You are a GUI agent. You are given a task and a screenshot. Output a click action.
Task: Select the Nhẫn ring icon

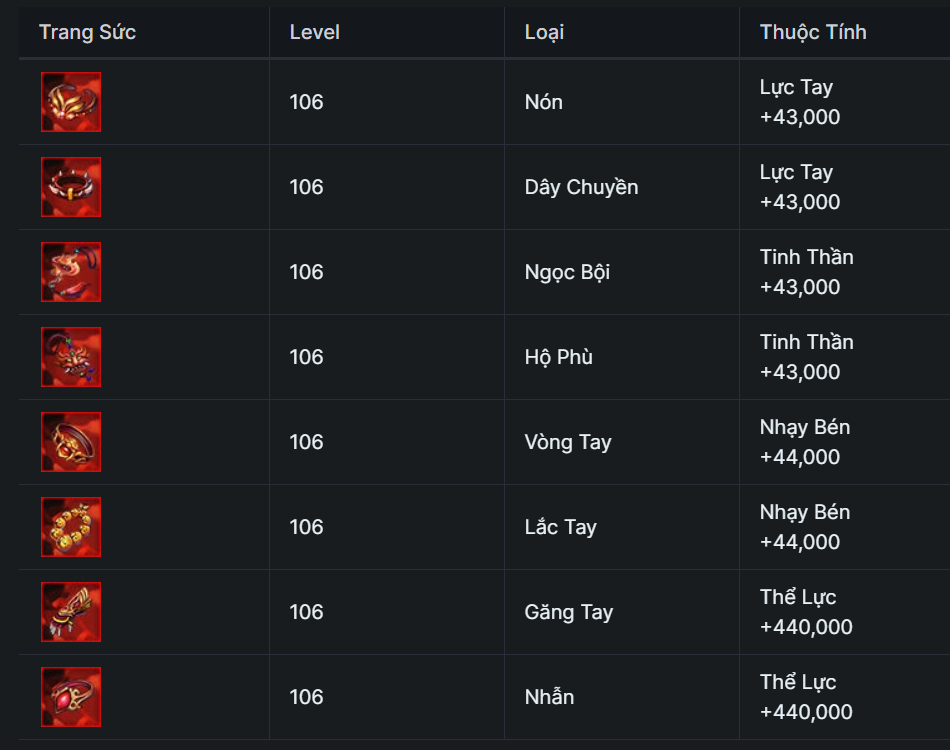71,697
